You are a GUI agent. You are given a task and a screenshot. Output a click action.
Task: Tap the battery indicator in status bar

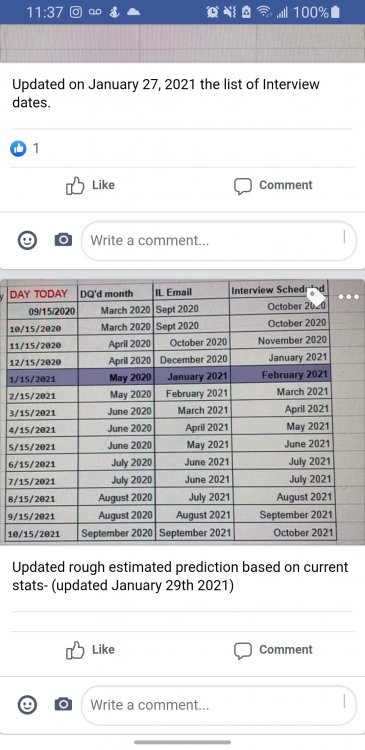335,12
